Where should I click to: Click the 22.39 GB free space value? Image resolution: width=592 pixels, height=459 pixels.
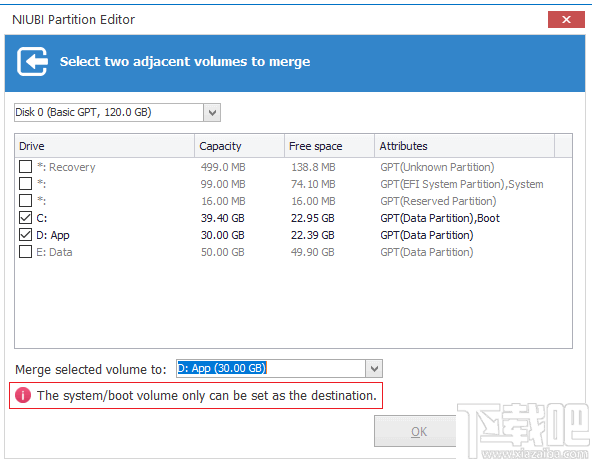(313, 235)
